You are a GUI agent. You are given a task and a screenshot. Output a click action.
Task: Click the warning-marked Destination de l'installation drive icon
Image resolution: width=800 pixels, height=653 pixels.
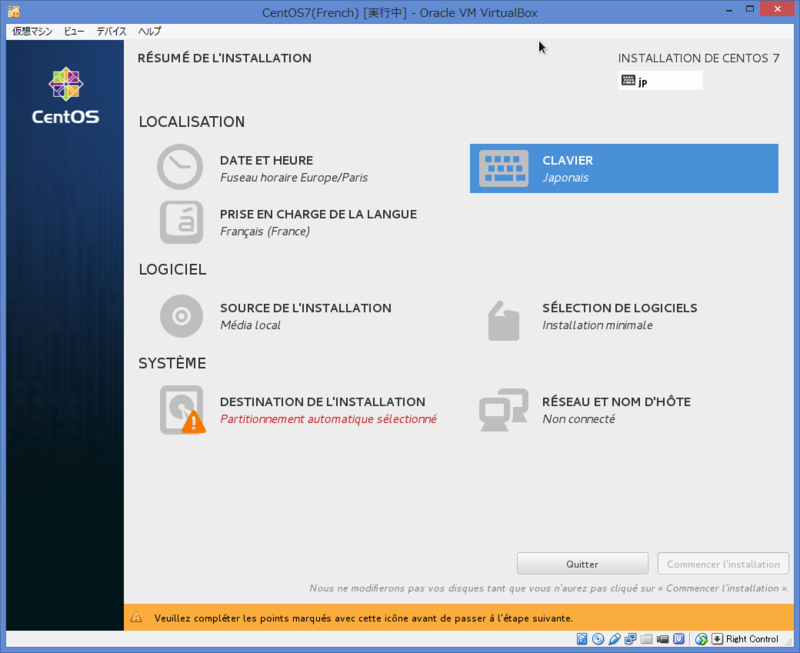[179, 409]
